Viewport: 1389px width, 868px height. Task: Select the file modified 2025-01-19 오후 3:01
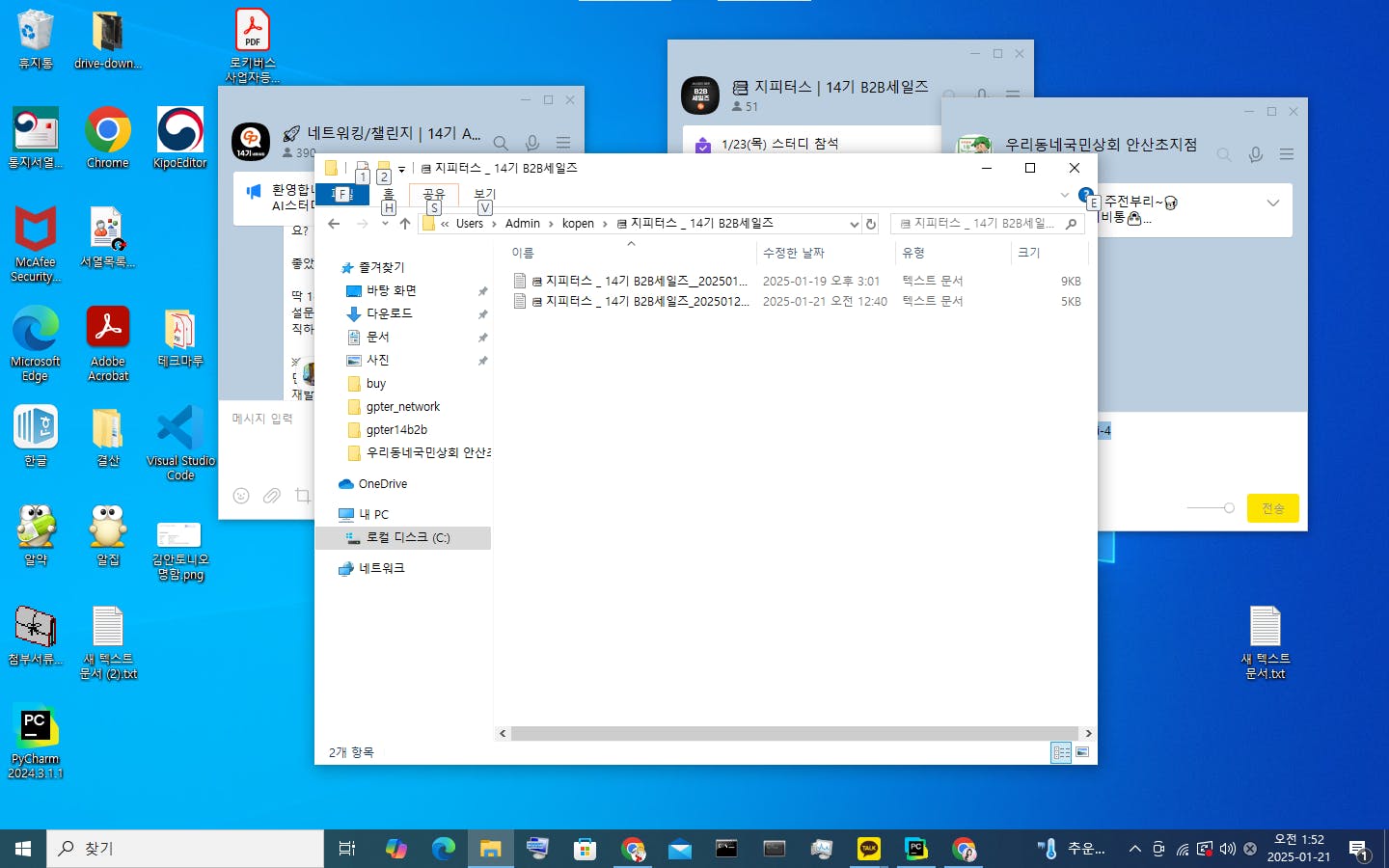click(x=797, y=282)
